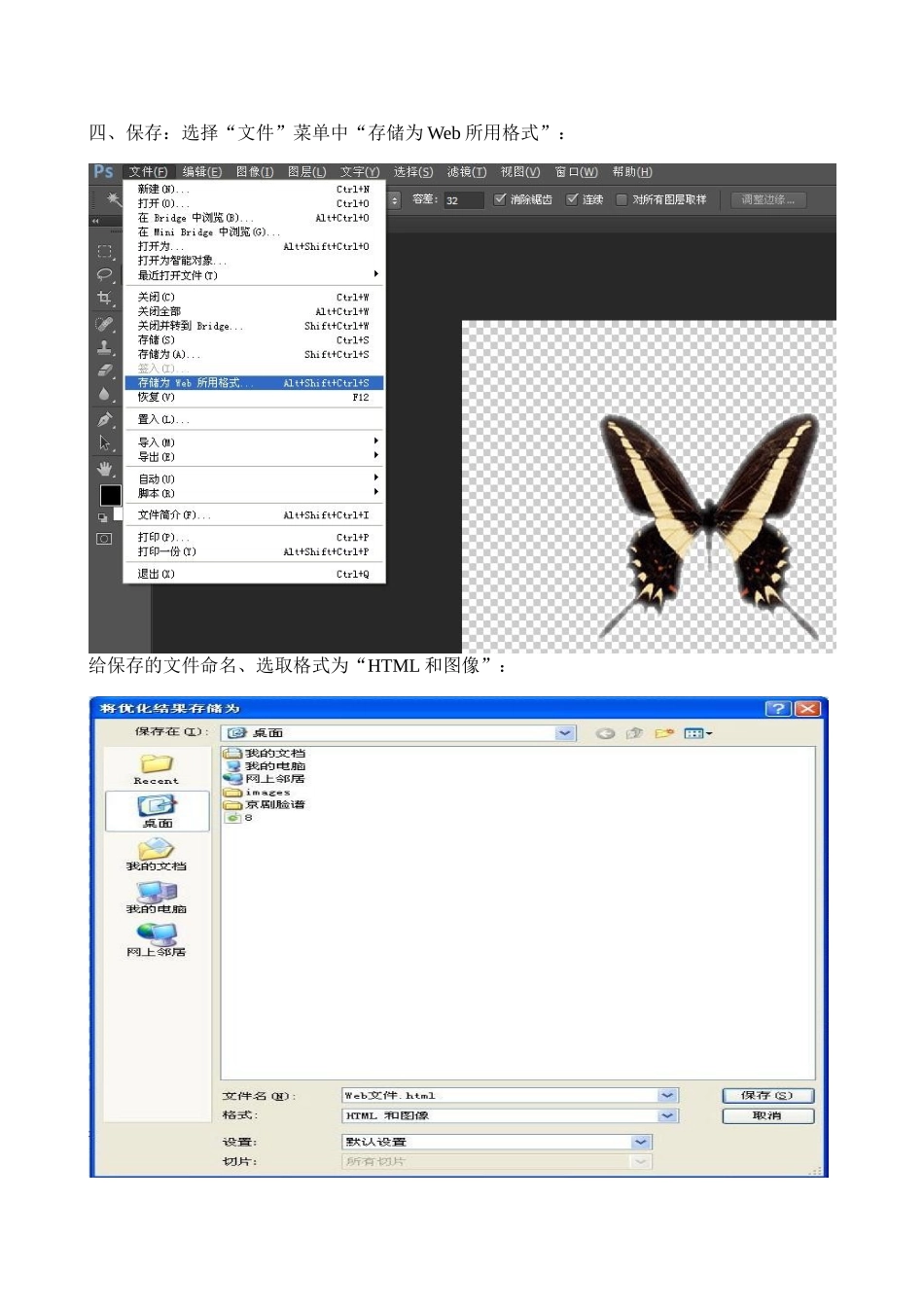924x1307 pixels.
Task: Enable 对所有图层取样 checkbox
Action: [x=621, y=199]
